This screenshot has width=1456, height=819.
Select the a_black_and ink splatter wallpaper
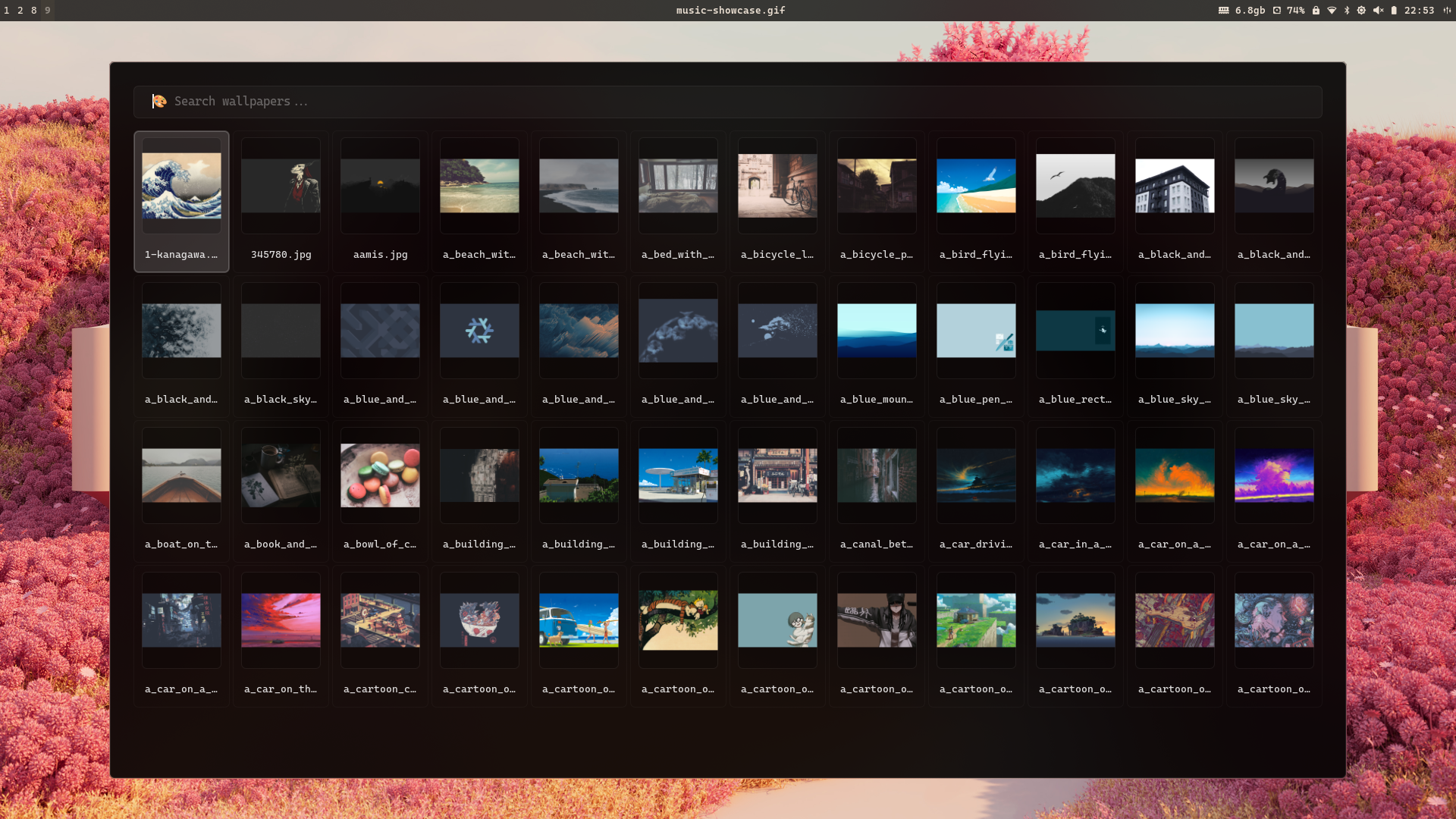[x=181, y=347]
